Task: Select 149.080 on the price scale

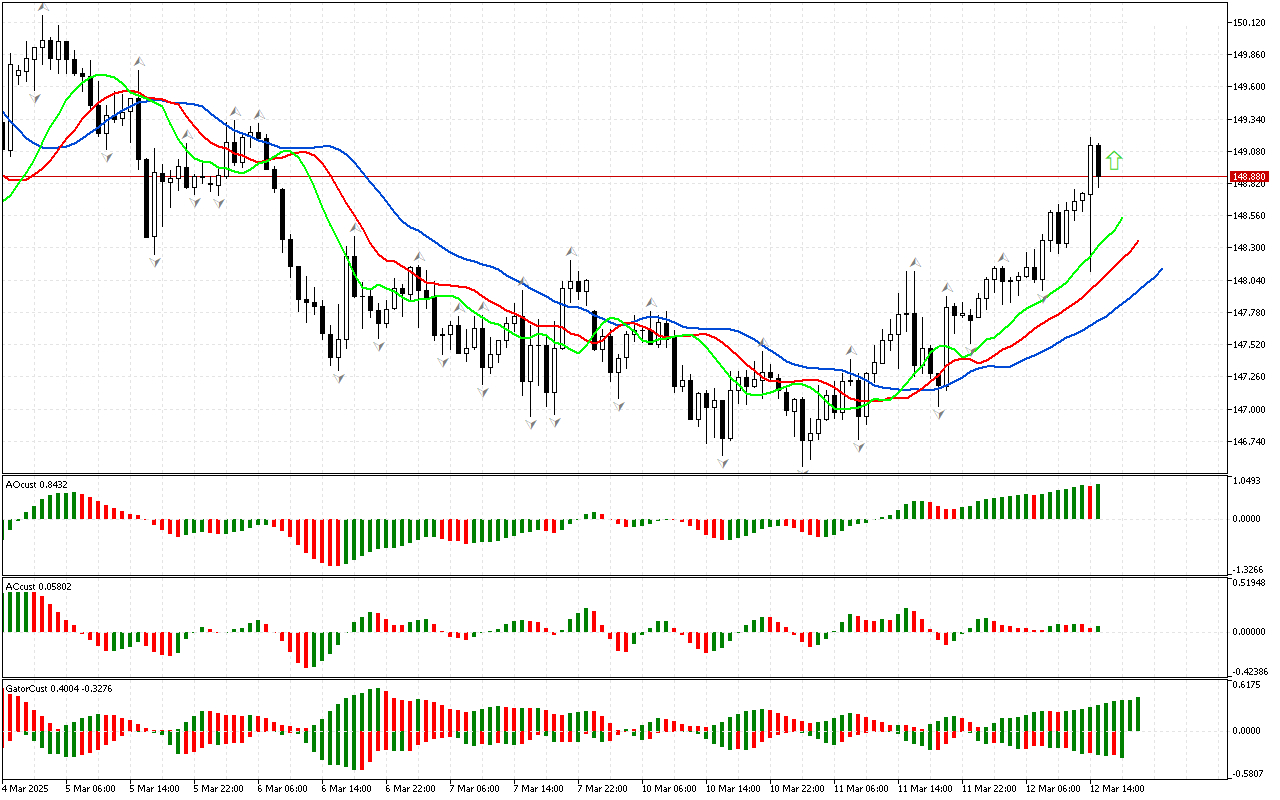Action: tap(1250, 152)
